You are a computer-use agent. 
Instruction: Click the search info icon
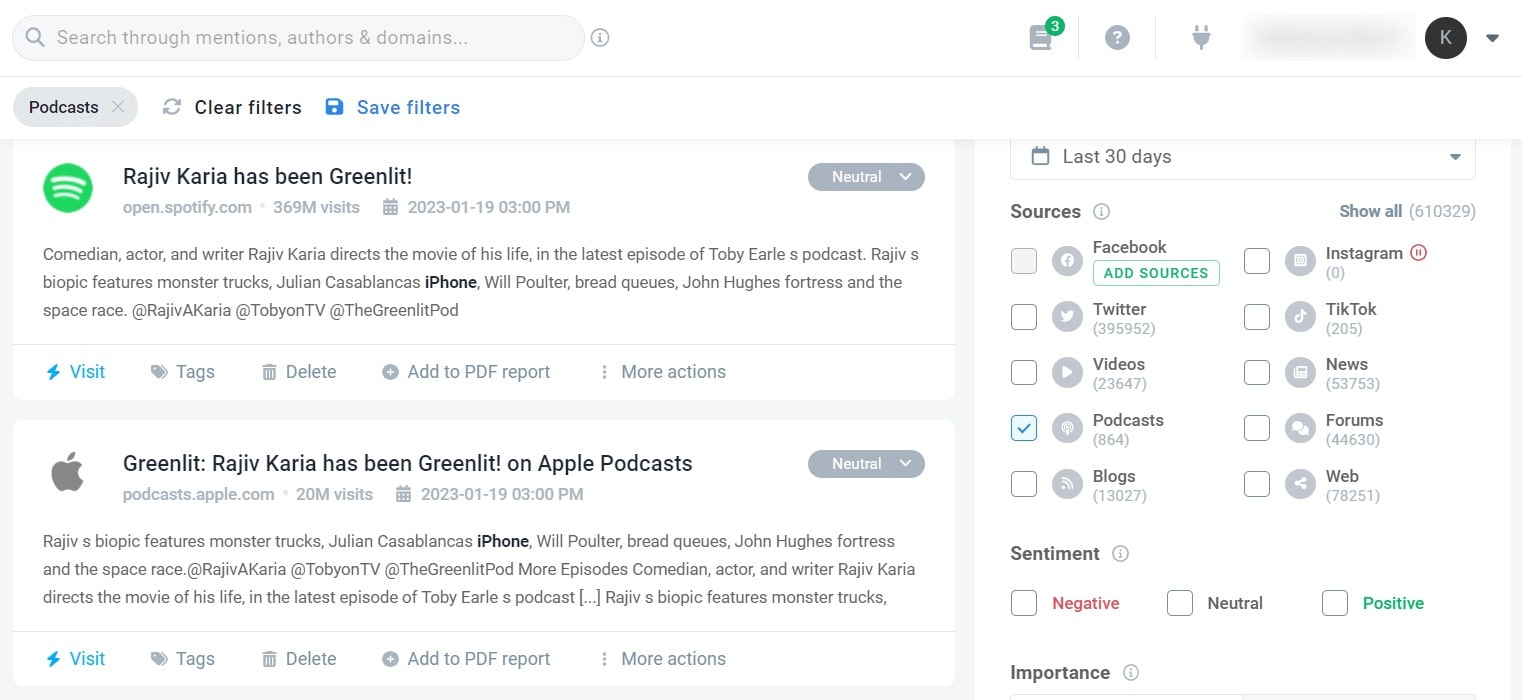600,38
